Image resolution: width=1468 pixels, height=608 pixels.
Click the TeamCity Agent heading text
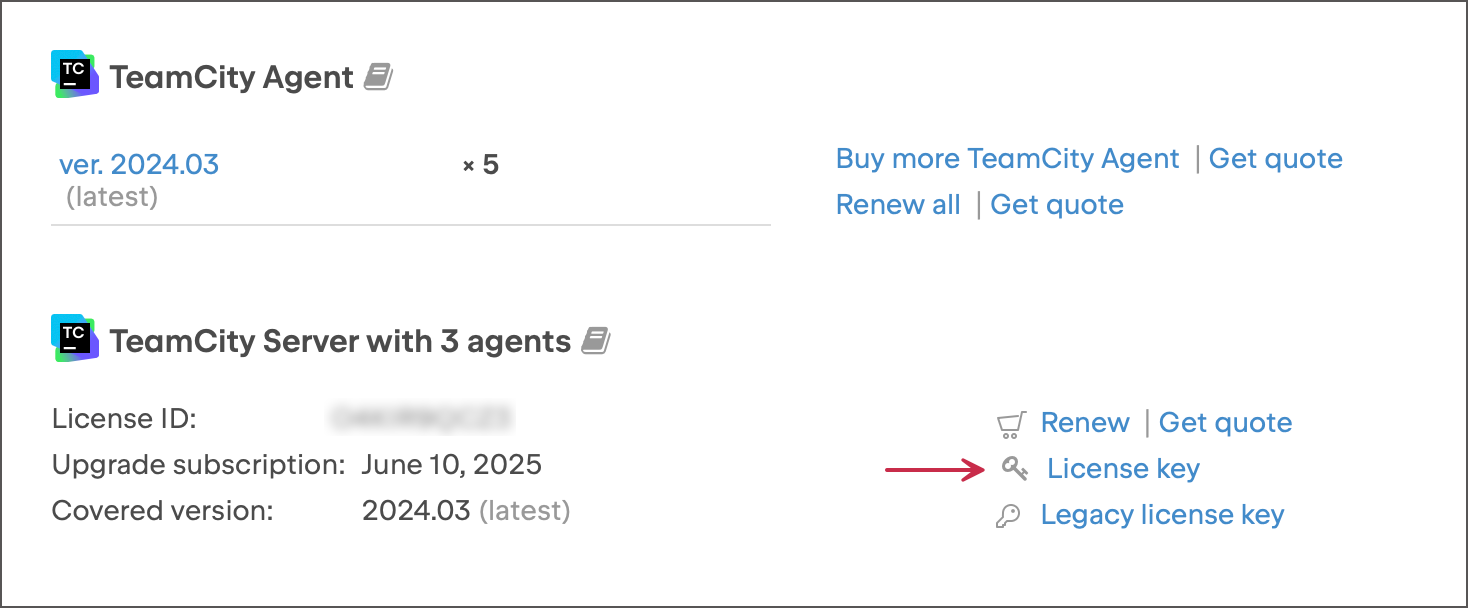point(231,77)
